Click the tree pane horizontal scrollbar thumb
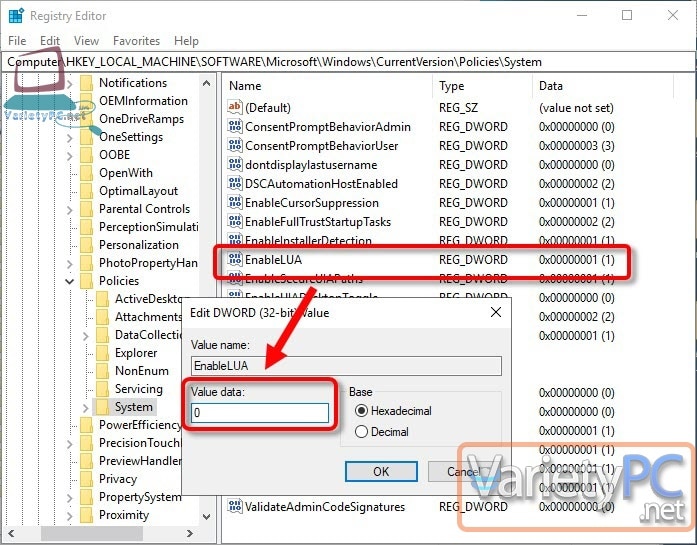 click(92, 533)
